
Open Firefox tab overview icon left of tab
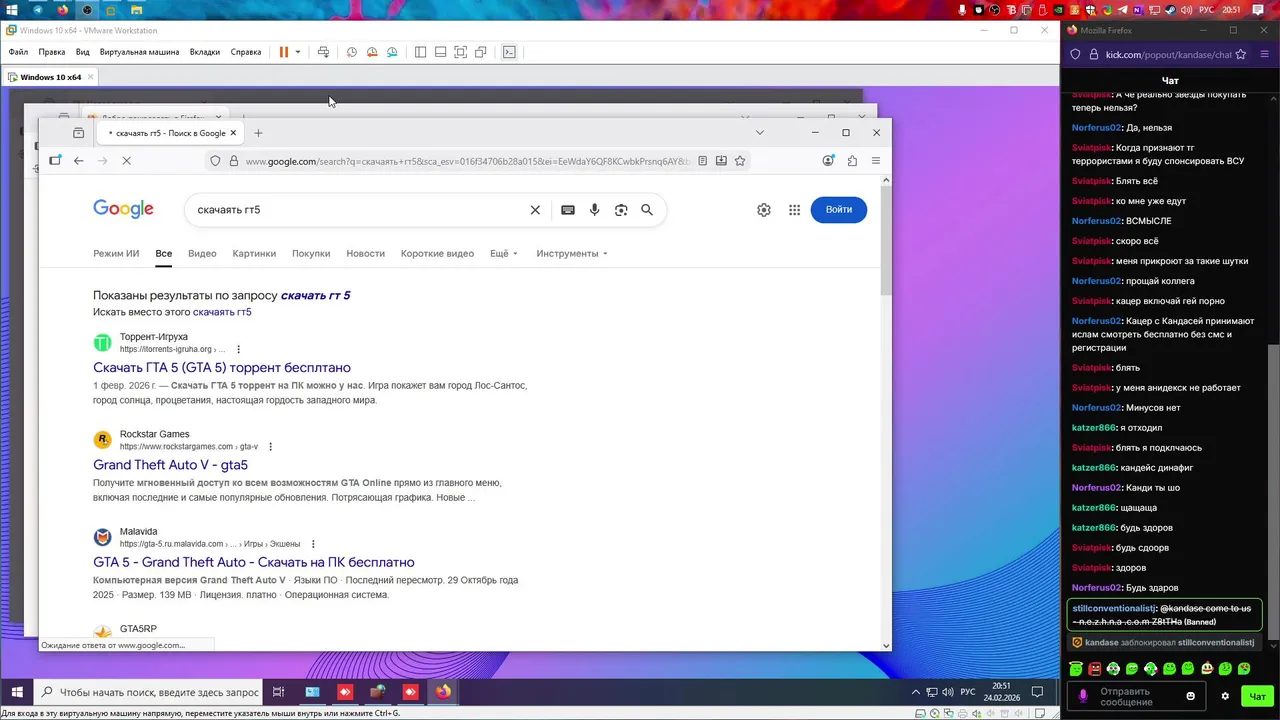(79, 132)
